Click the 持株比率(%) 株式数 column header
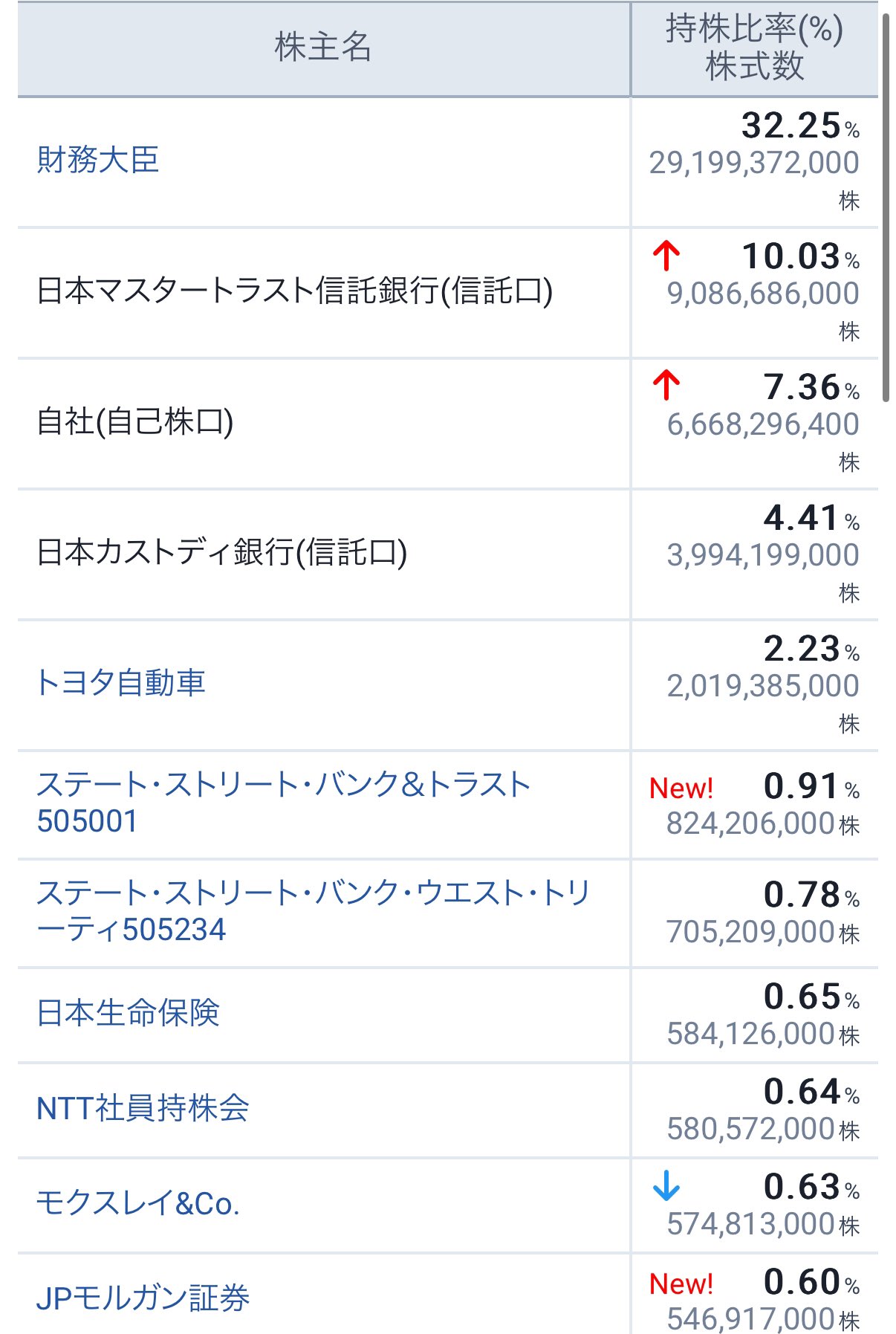 (754, 48)
